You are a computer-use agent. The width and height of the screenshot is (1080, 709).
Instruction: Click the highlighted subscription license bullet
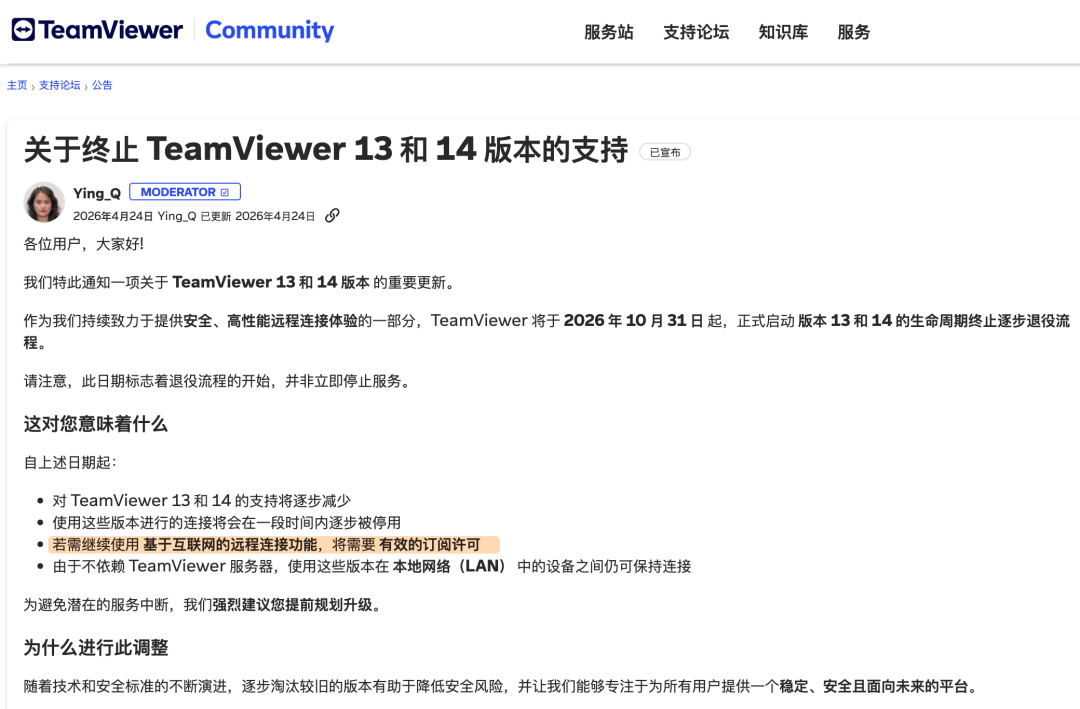click(x=273, y=544)
